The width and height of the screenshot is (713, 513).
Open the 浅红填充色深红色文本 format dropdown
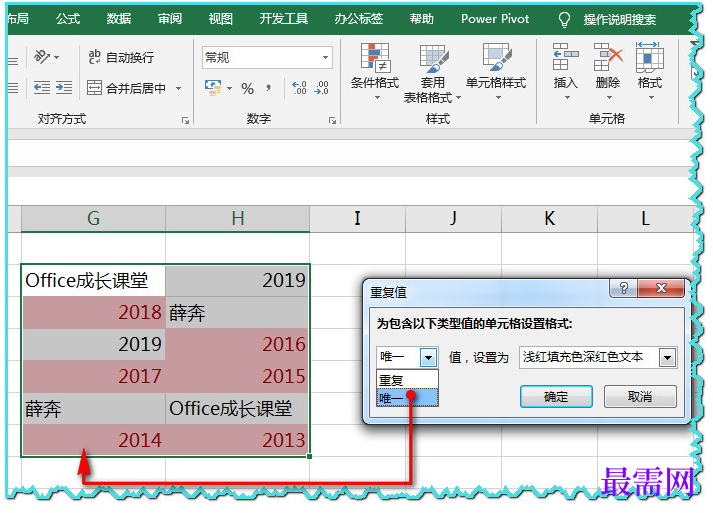[668, 357]
